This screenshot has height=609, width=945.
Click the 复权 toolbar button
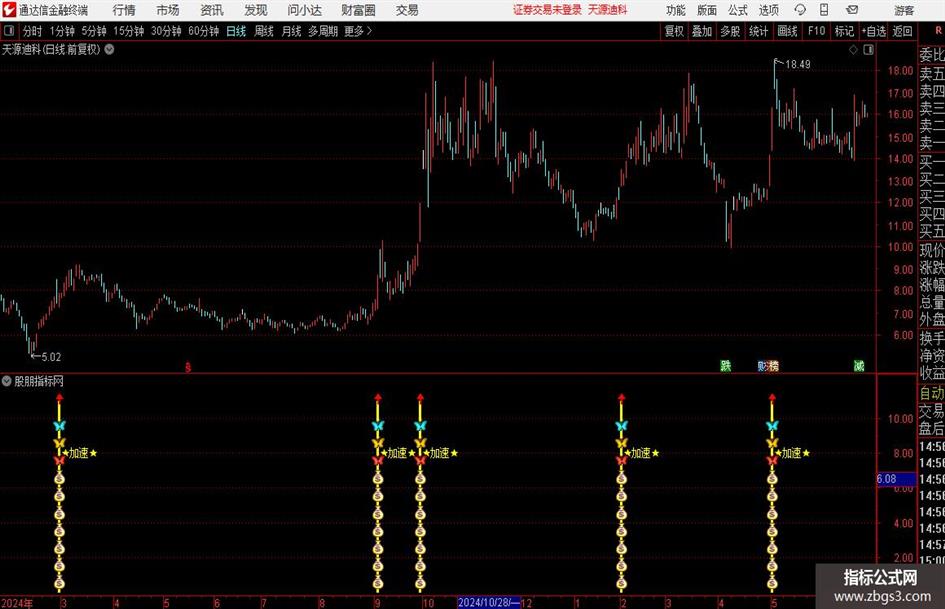pyautogui.click(x=674, y=31)
